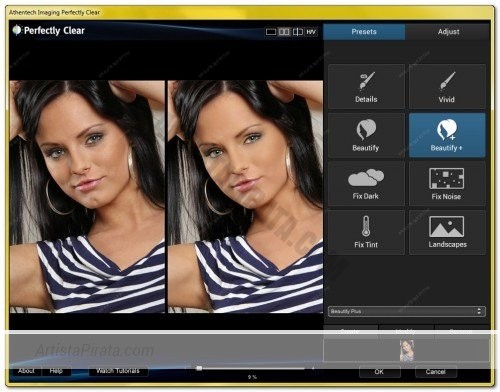
Task: Click the preset dropdown stepper arrows
Action: pyautogui.click(x=479, y=311)
